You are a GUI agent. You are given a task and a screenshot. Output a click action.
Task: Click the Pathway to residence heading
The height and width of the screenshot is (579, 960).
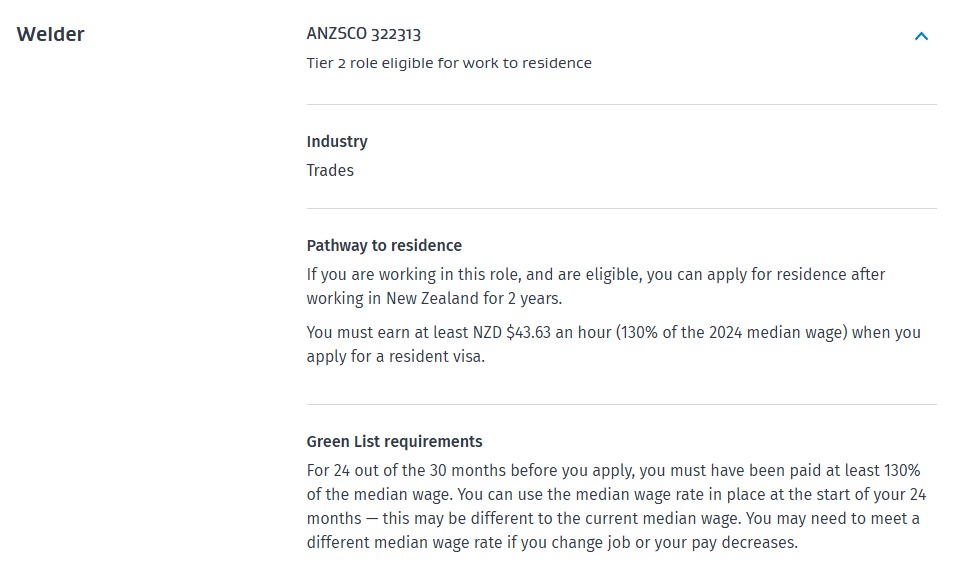384,245
